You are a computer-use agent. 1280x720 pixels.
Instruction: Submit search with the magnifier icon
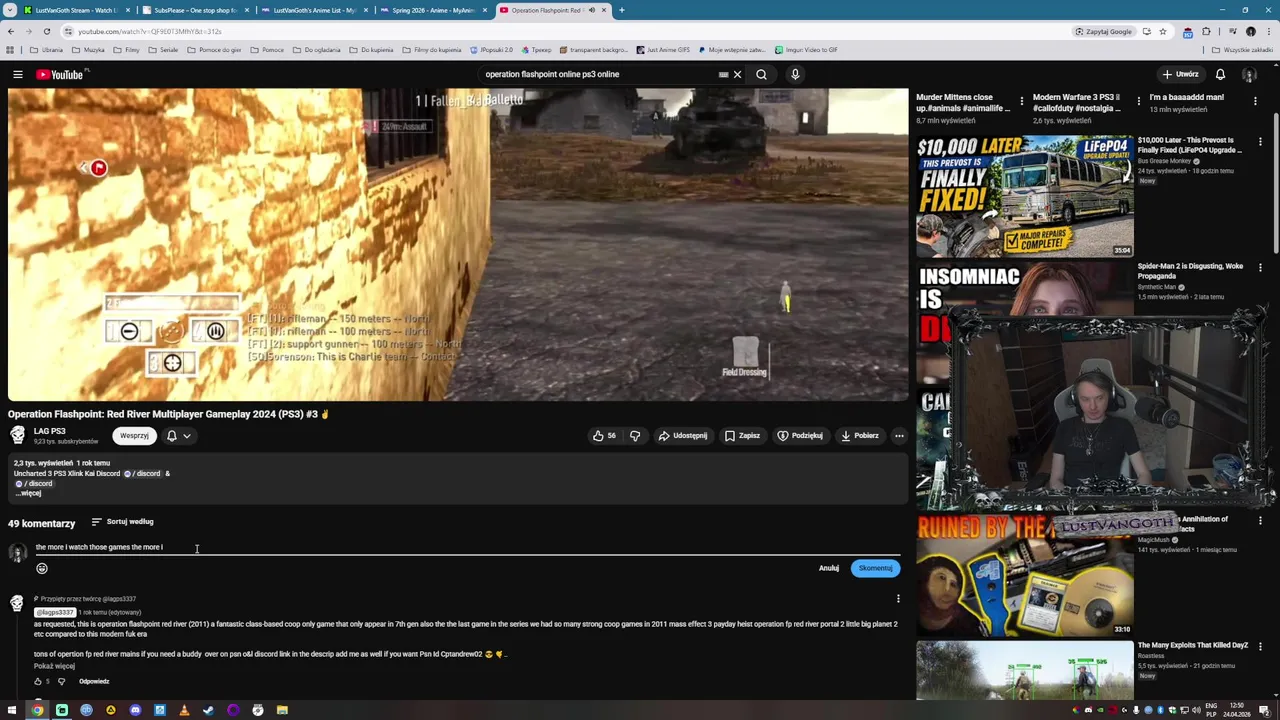click(761, 74)
